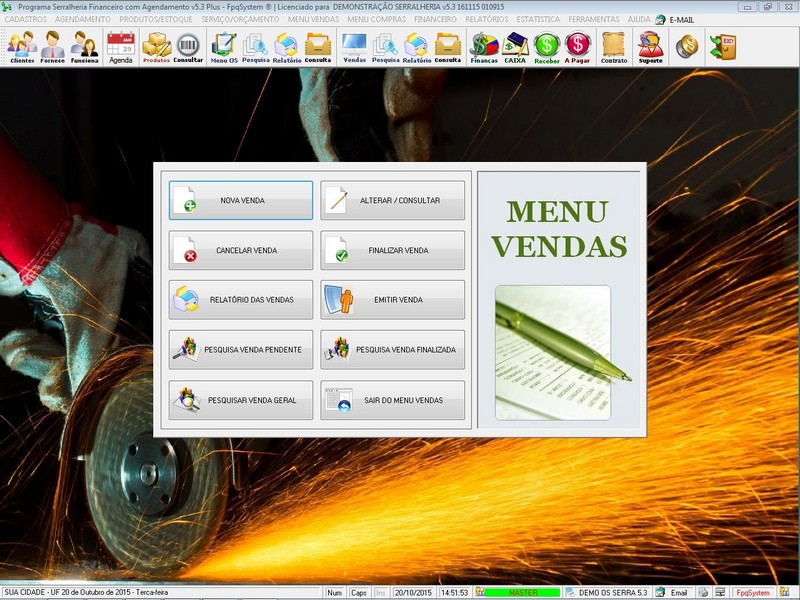This screenshot has height=600, width=800.
Task: Click the NOVA VENDA button
Action: [x=241, y=200]
